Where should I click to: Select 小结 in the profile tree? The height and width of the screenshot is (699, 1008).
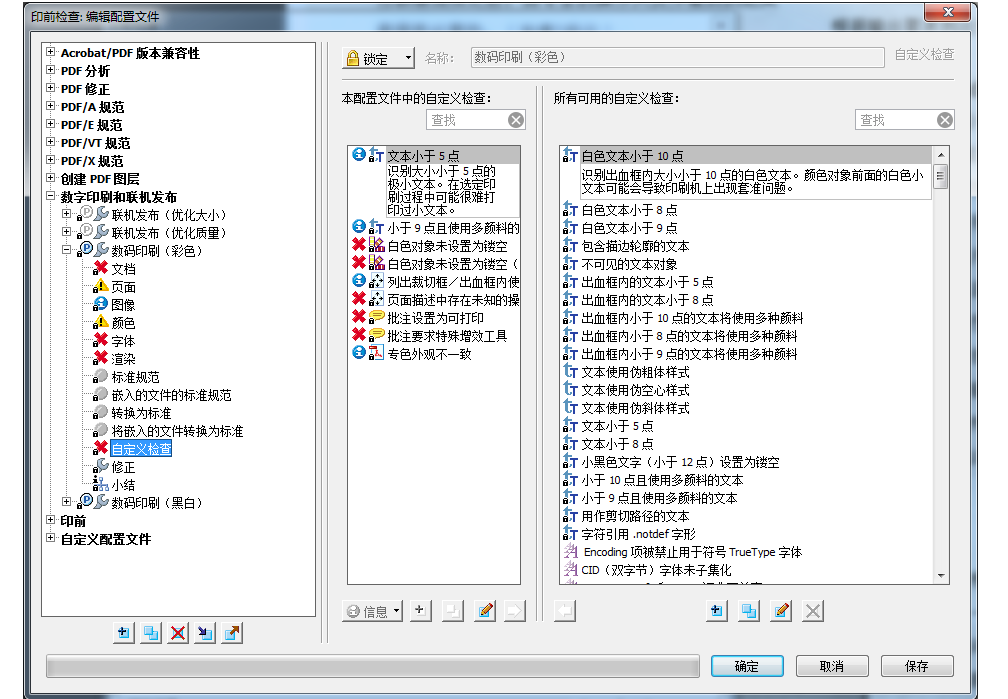pos(123,485)
